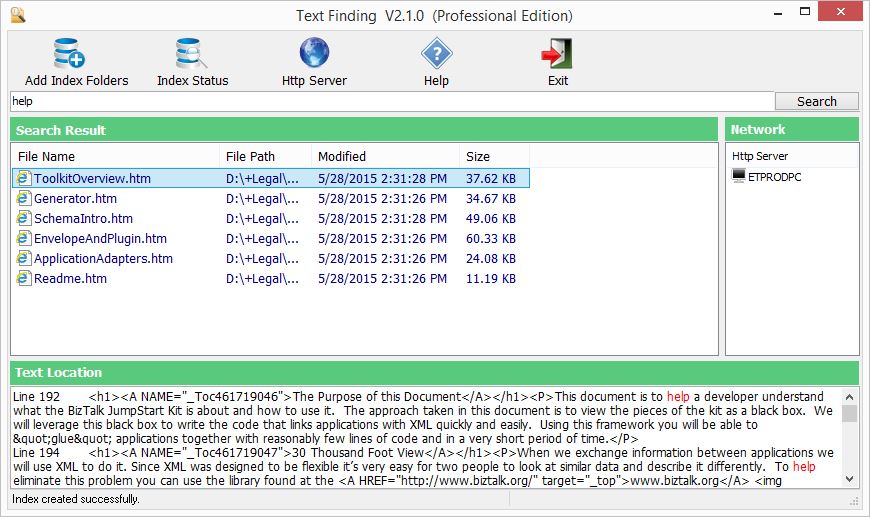Click the modified date of Generator.htm
Image resolution: width=870 pixels, height=517 pixels.
tap(382, 198)
